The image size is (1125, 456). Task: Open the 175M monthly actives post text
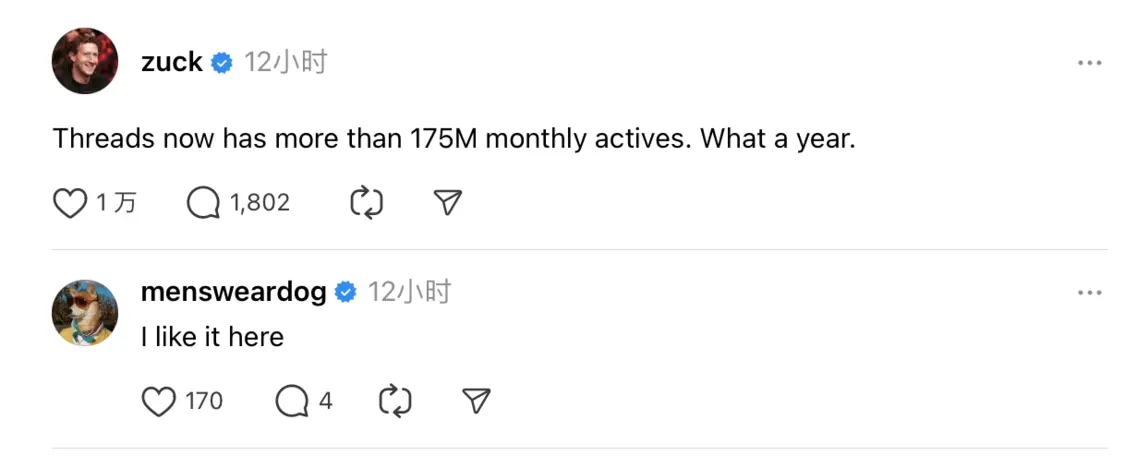pos(455,139)
